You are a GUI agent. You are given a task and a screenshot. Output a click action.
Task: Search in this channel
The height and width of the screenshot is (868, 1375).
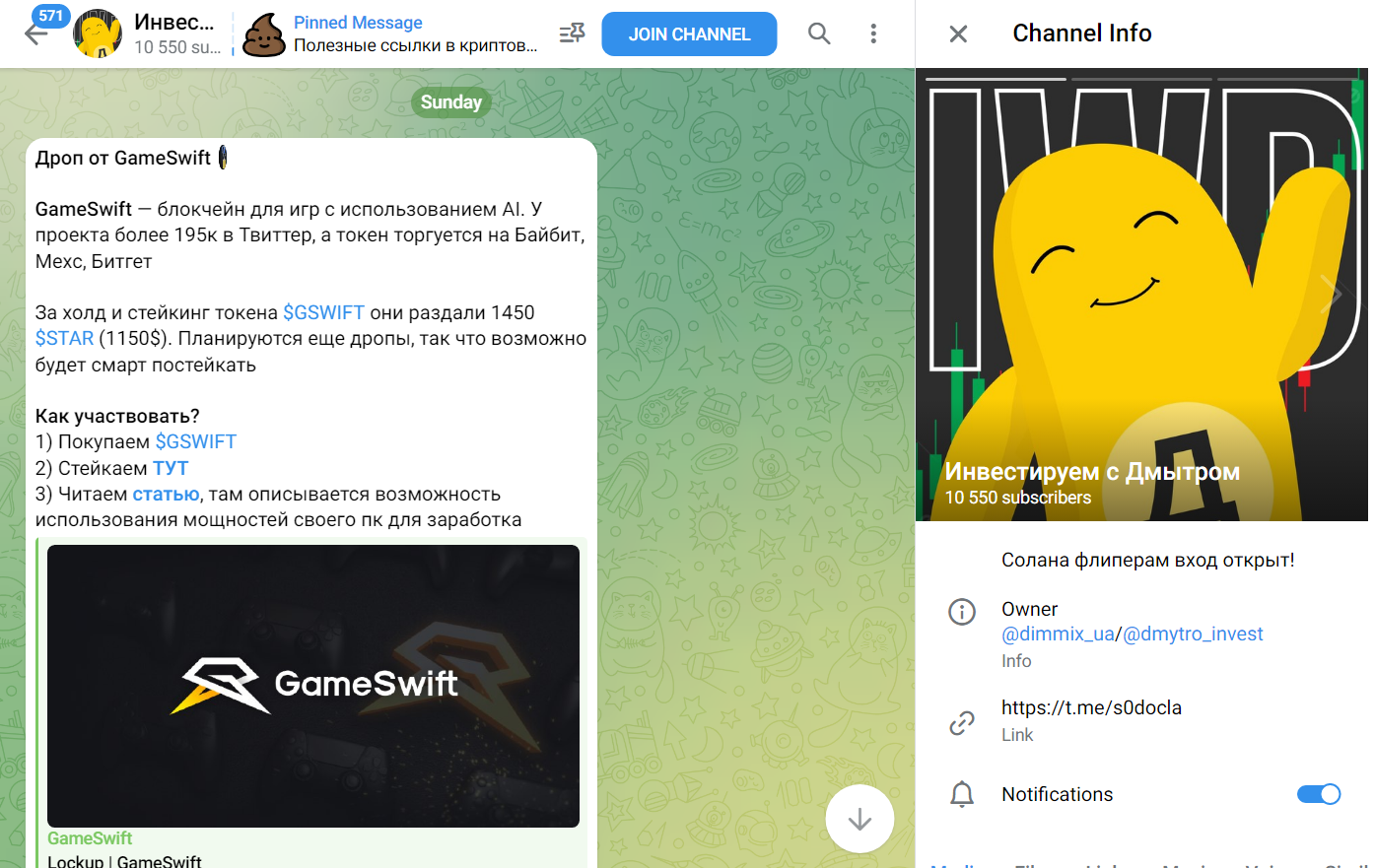(819, 33)
